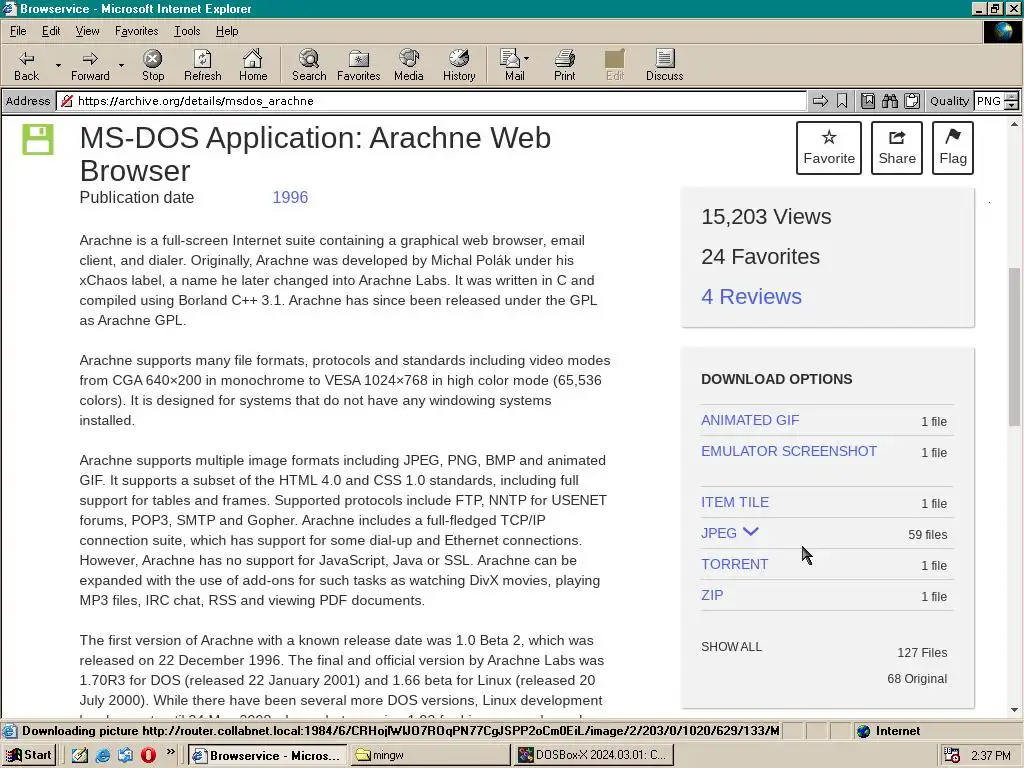Open the Media pane
The image size is (1024, 768).
click(409, 65)
